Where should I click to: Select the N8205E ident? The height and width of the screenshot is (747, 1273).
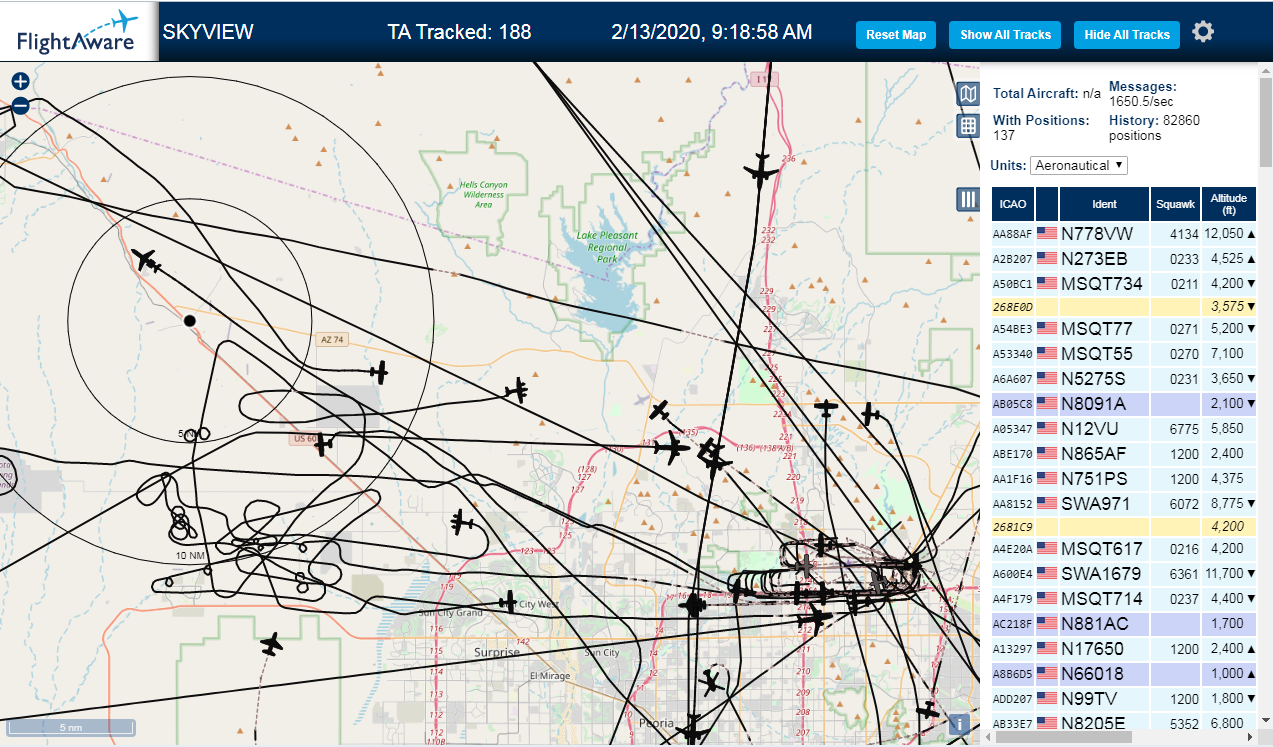point(1093,723)
